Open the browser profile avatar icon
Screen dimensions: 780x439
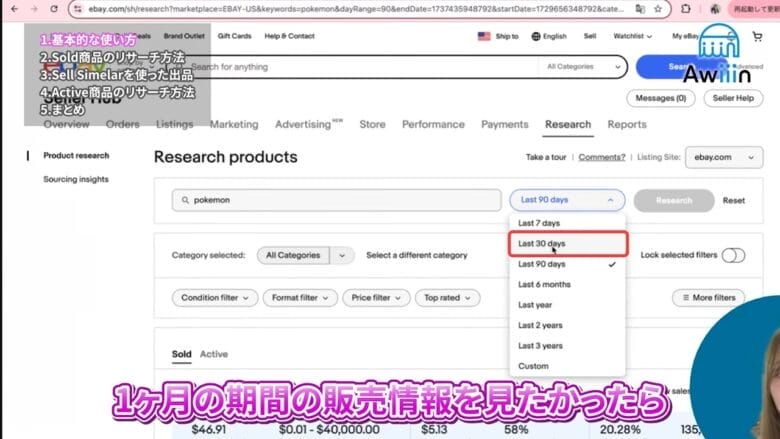click(715, 9)
